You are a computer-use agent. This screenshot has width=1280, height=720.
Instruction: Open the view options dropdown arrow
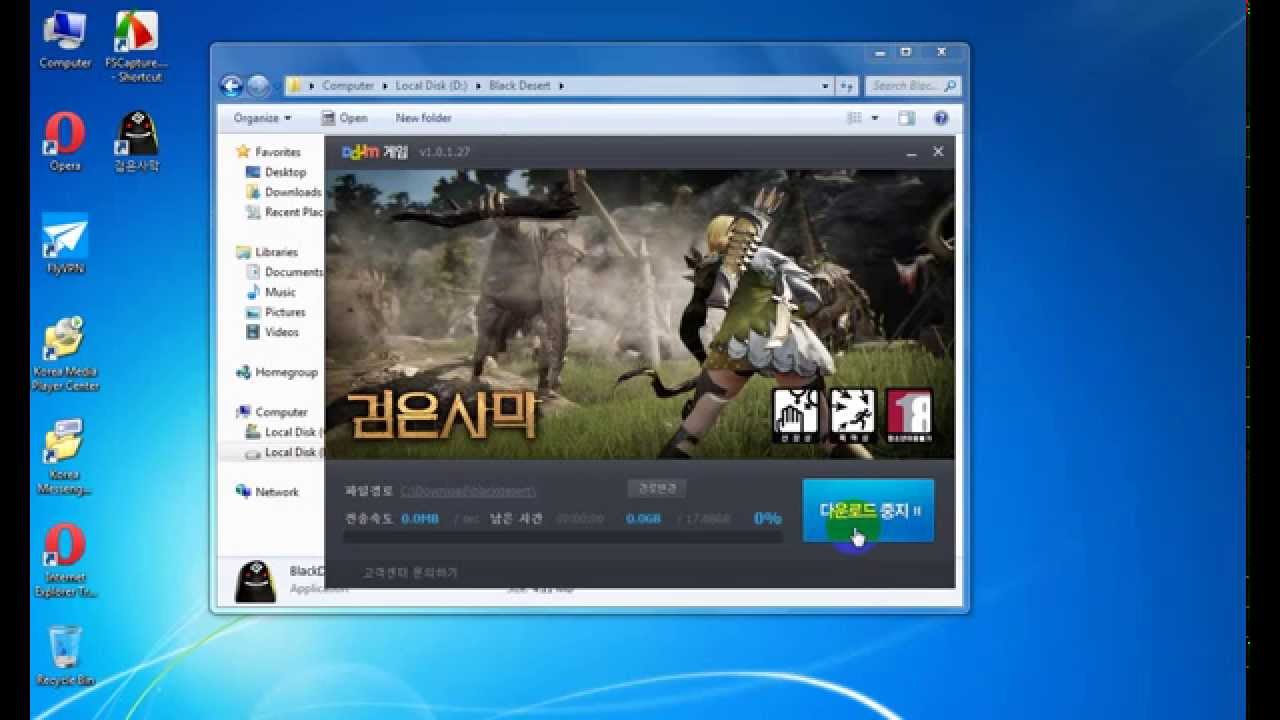pos(875,118)
